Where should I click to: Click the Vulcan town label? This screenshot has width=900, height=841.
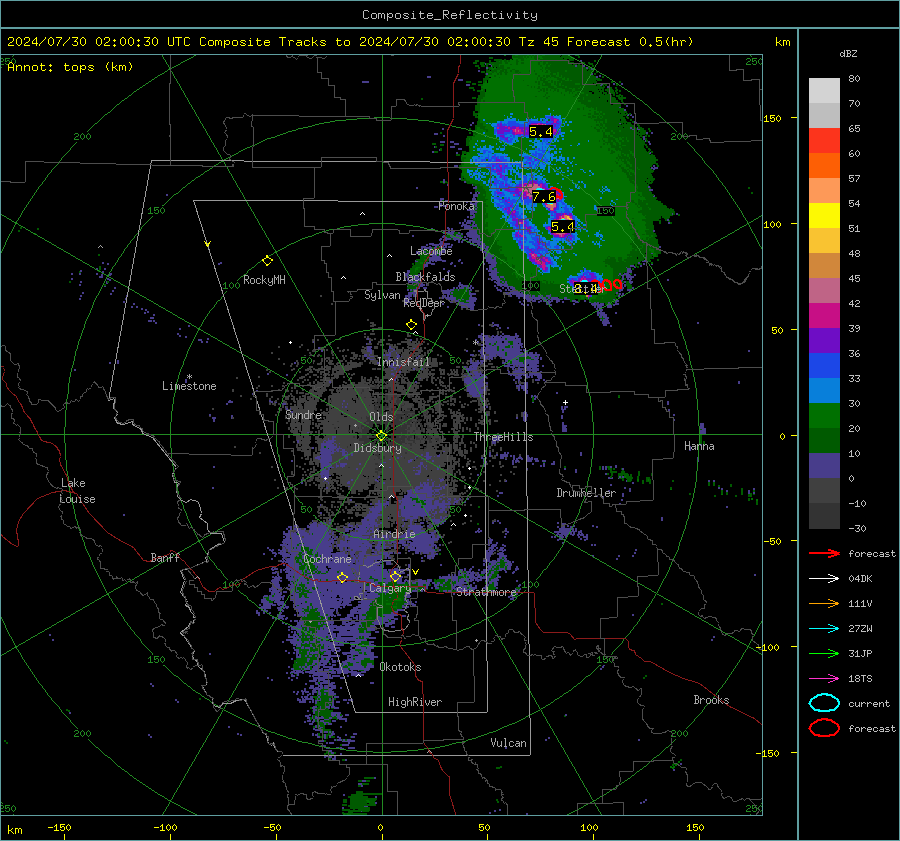click(509, 743)
